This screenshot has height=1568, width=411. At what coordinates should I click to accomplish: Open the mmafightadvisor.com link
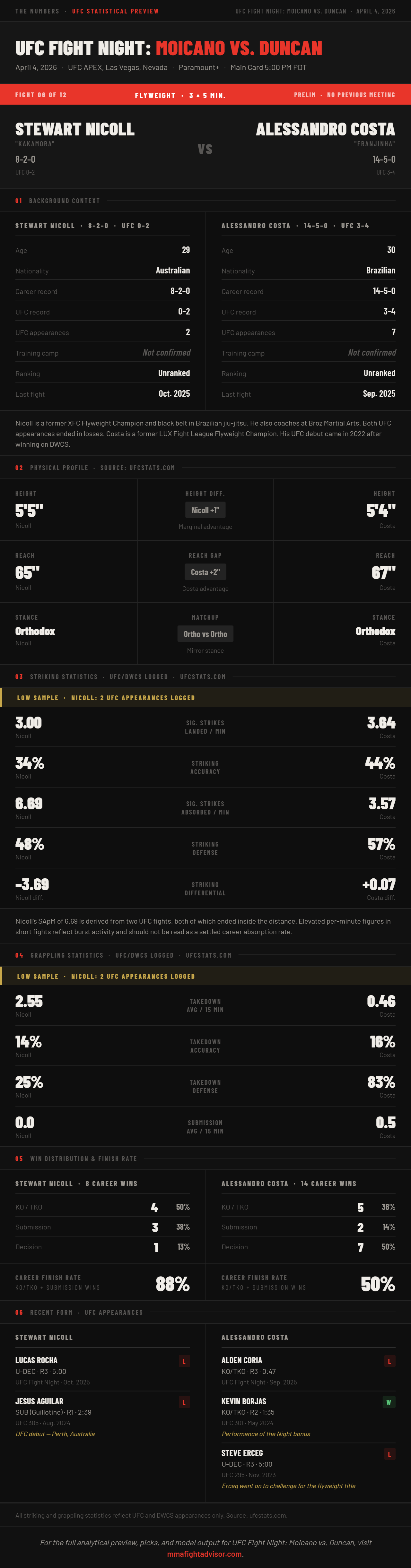pos(204,1553)
